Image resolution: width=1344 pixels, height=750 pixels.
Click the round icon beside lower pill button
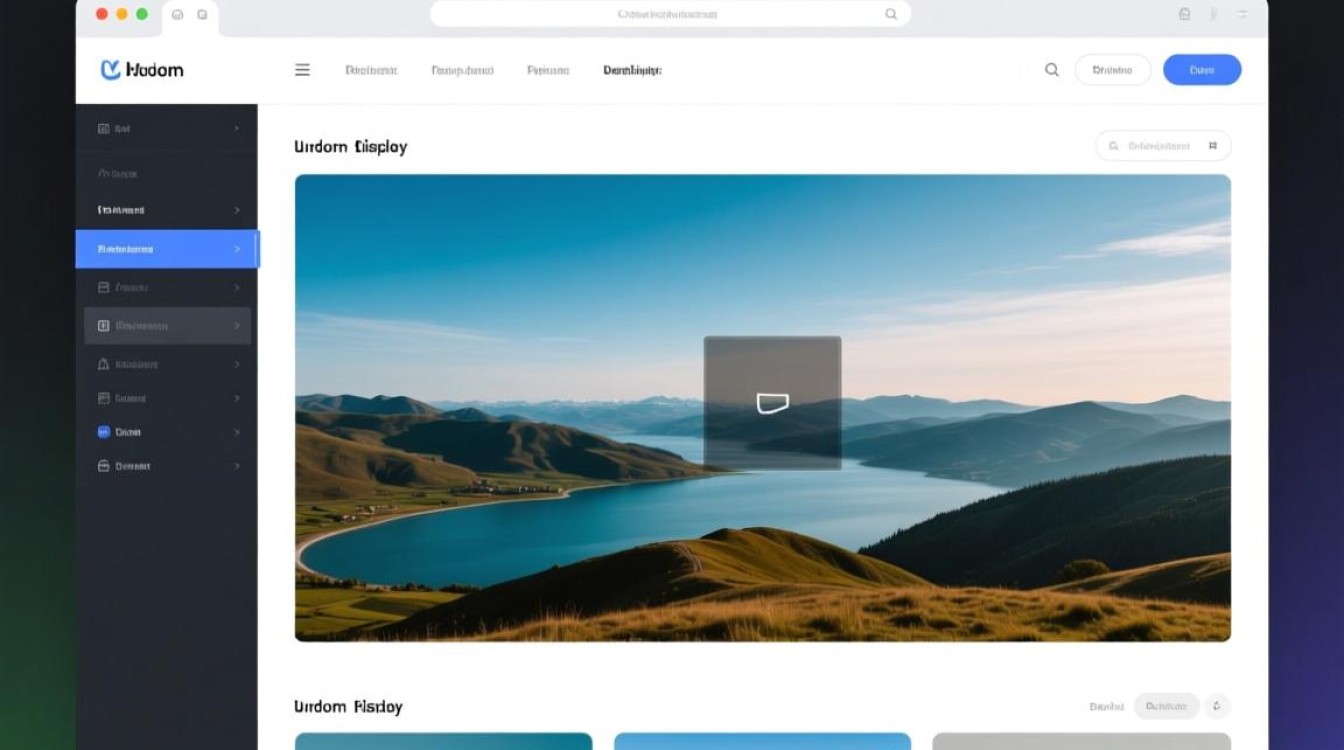coord(1217,706)
